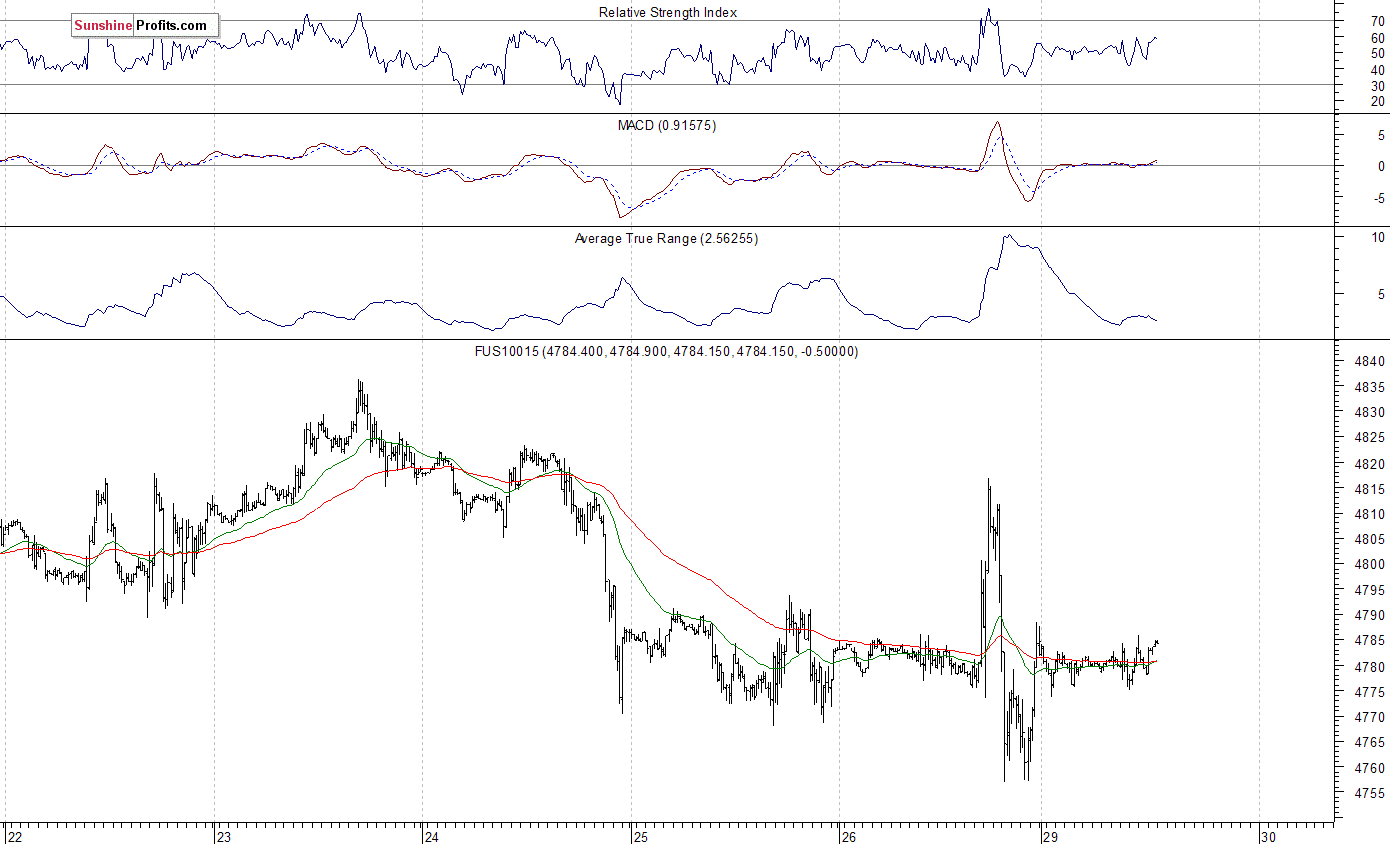Click the 4755 price axis value
Viewport: 1390px width, 844px height.
coord(1371,793)
